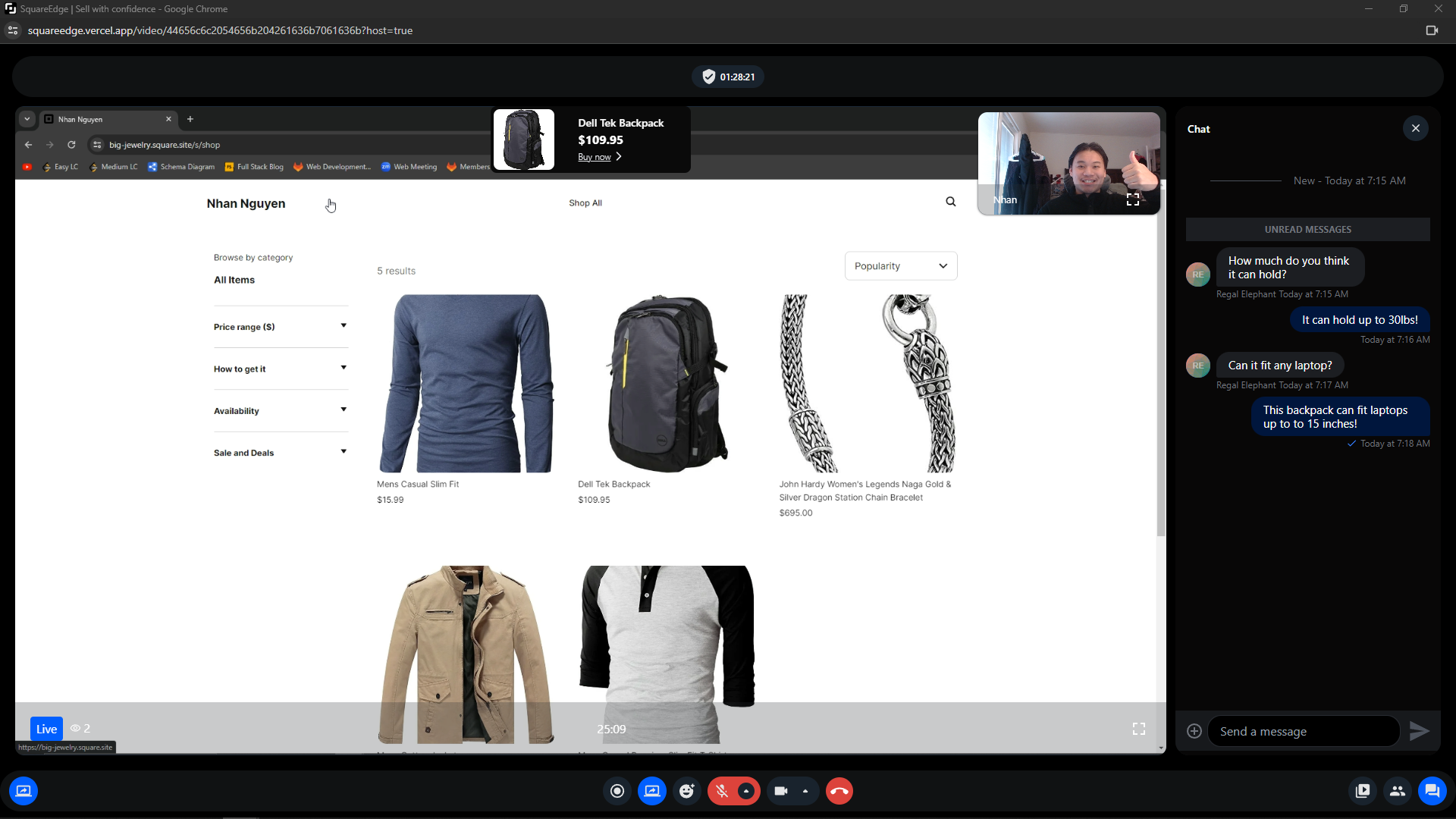1456x819 pixels.
Task: Click the Shop All menu item
Action: click(585, 203)
